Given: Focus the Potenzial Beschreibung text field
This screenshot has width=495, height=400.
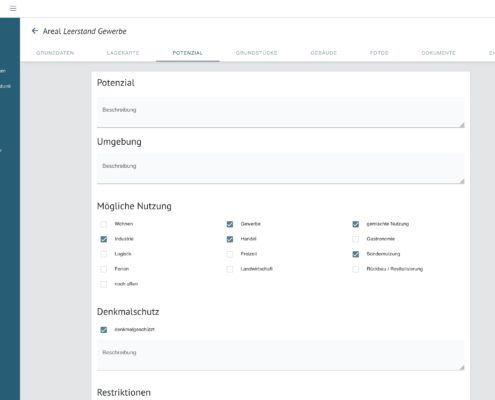Looking at the screenshot, I should 281,112.
